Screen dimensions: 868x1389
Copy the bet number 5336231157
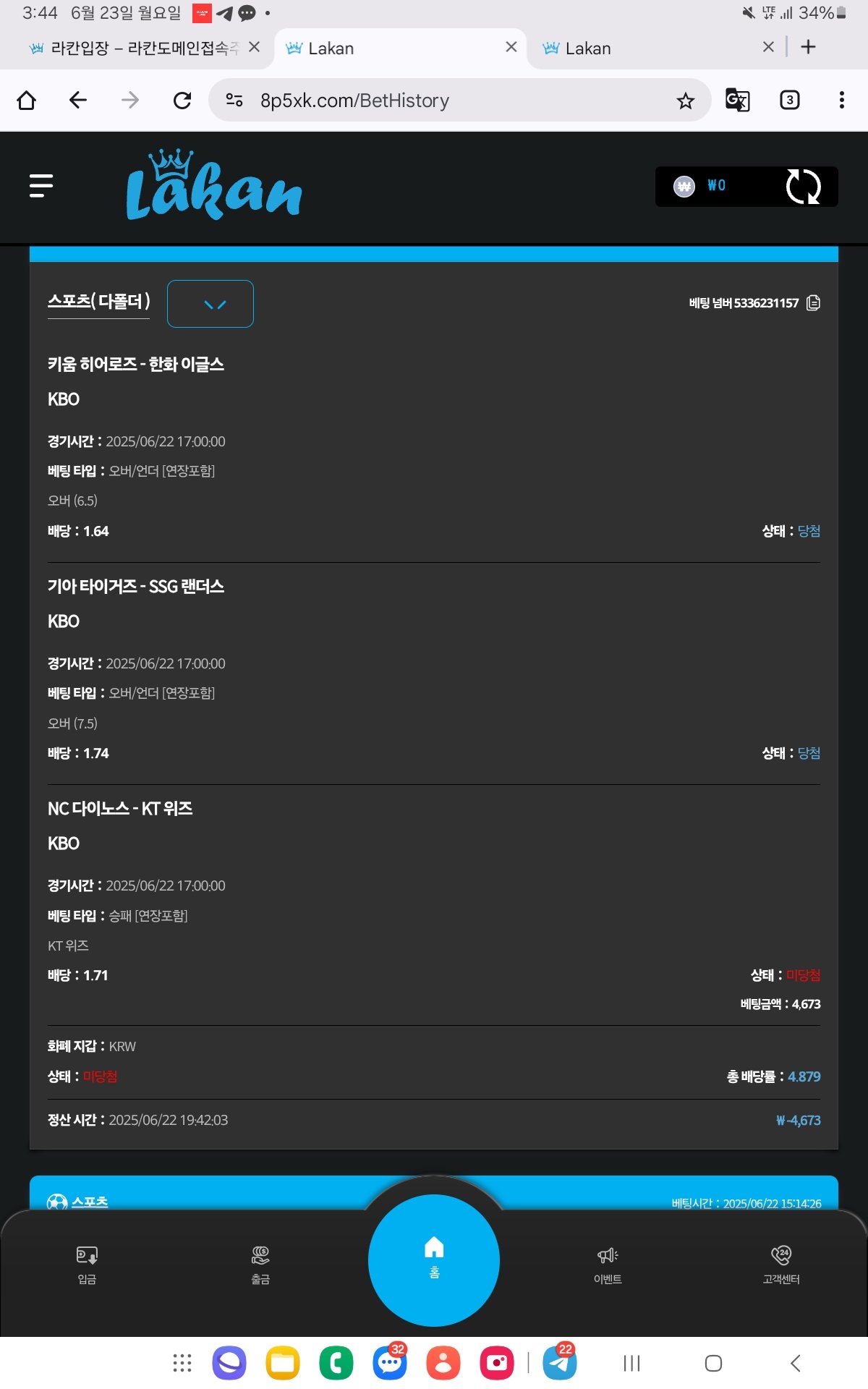pos(813,303)
